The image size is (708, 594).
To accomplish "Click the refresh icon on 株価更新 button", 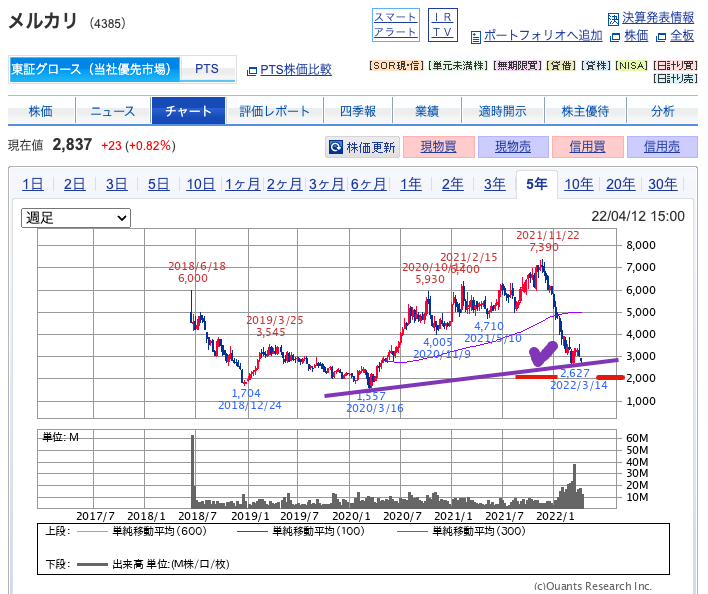I will point(335,147).
